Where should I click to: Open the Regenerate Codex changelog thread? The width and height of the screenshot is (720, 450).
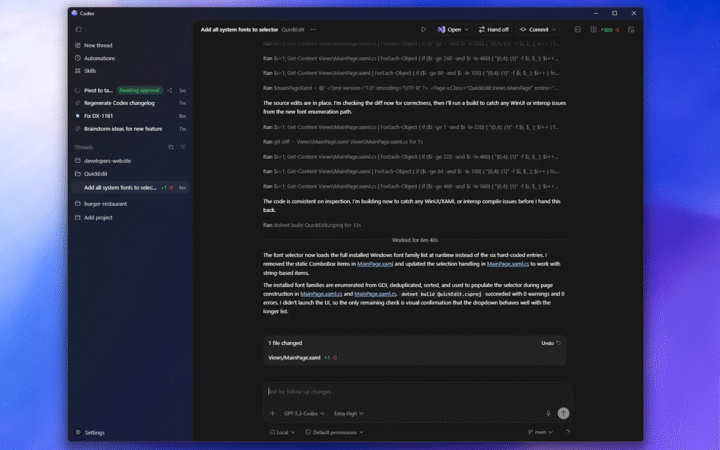pos(119,103)
